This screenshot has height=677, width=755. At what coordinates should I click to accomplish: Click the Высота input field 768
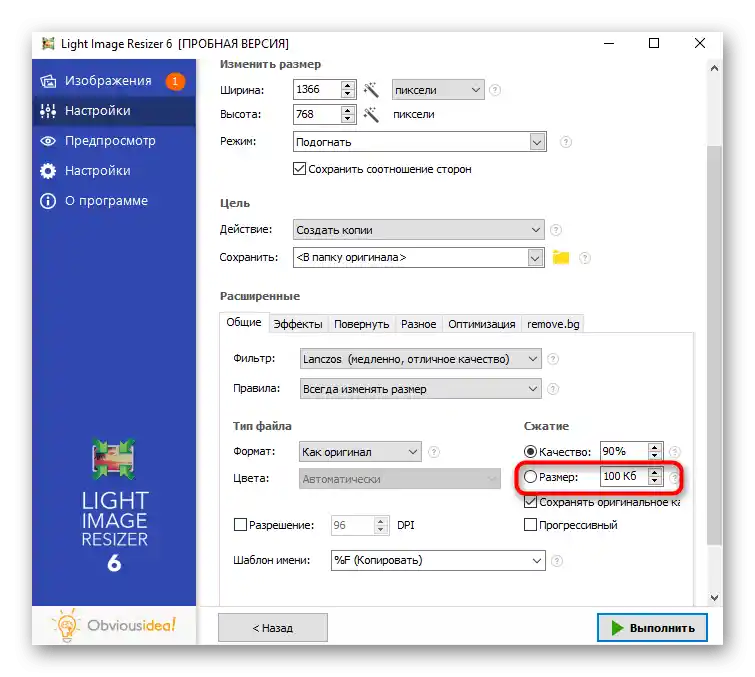click(x=317, y=115)
